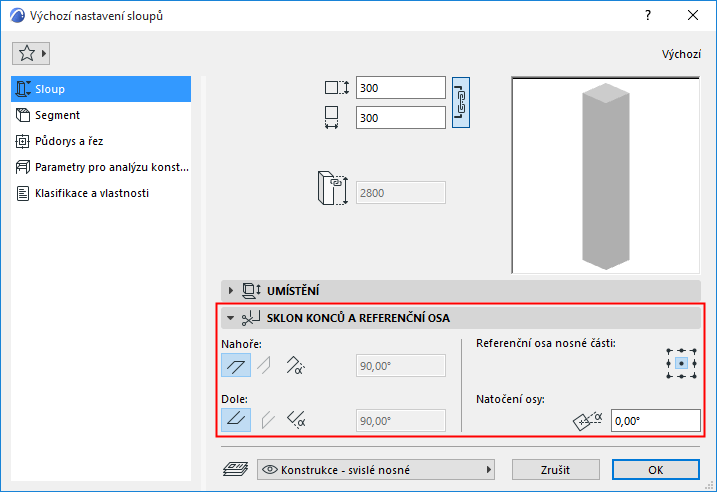Toggle the chain link for dimensions
This screenshot has height=492, width=717.
460,102
